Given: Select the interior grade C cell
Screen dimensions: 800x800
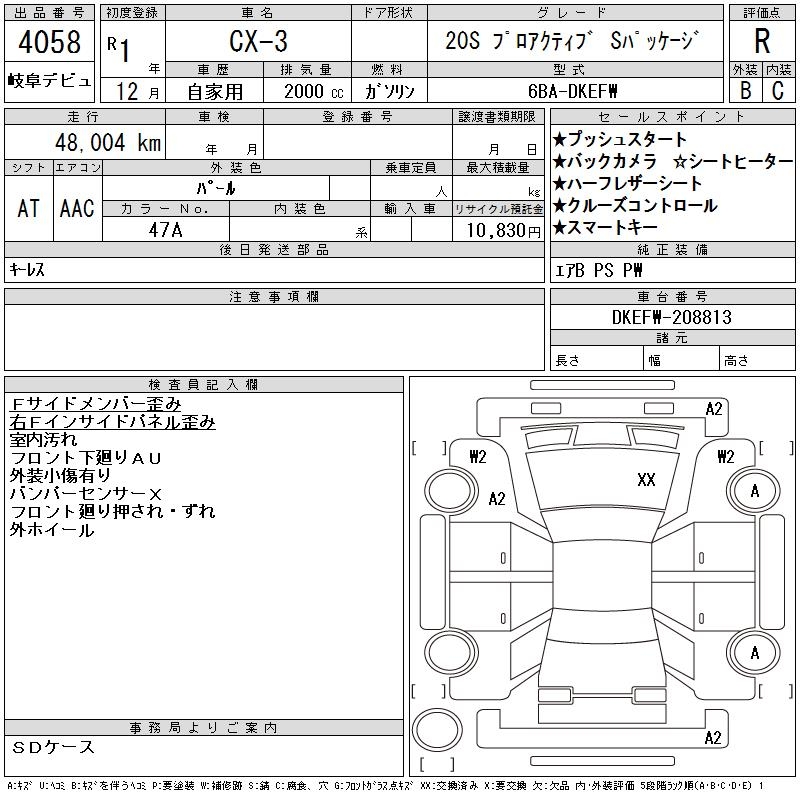Looking at the screenshot, I should (779, 90).
